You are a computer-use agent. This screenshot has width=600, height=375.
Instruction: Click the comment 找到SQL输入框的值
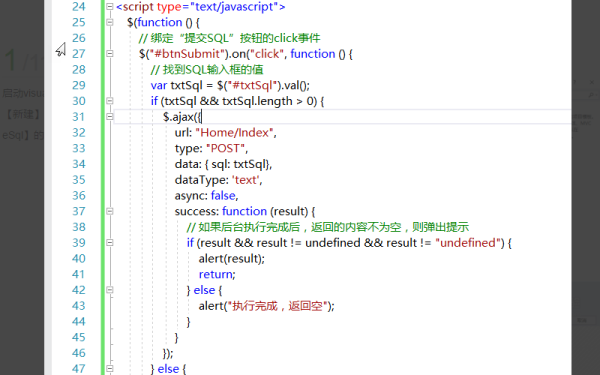pyautogui.click(x=207, y=70)
